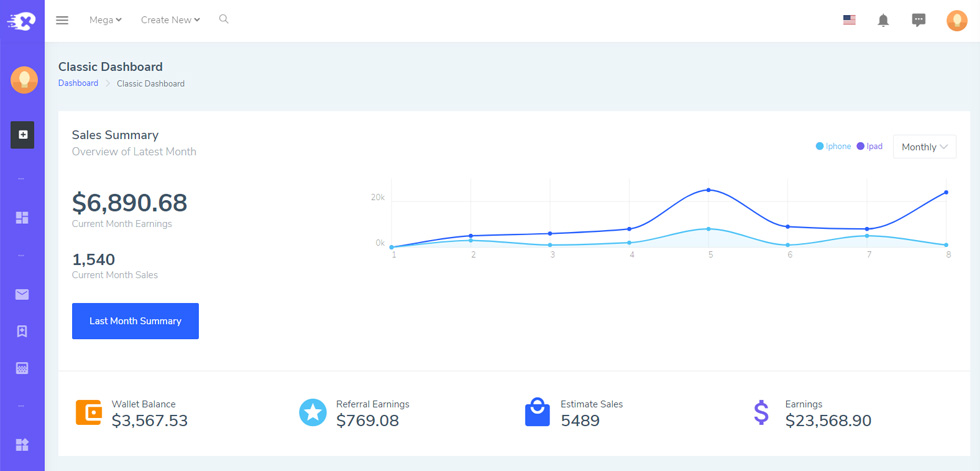Toggle Iphone series in chart legend
The image size is (980, 471).
(833, 146)
